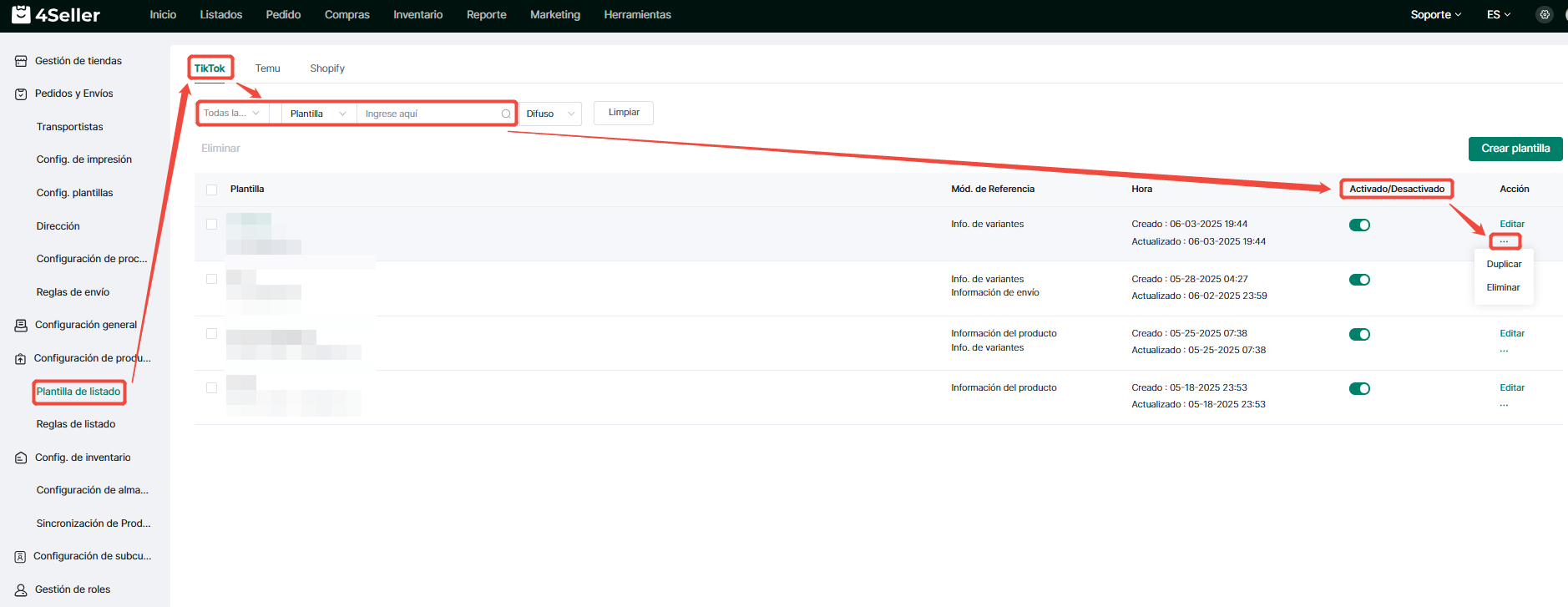Image resolution: width=1568 pixels, height=607 pixels.
Task: Open the Herramientas menu
Action: 638,14
